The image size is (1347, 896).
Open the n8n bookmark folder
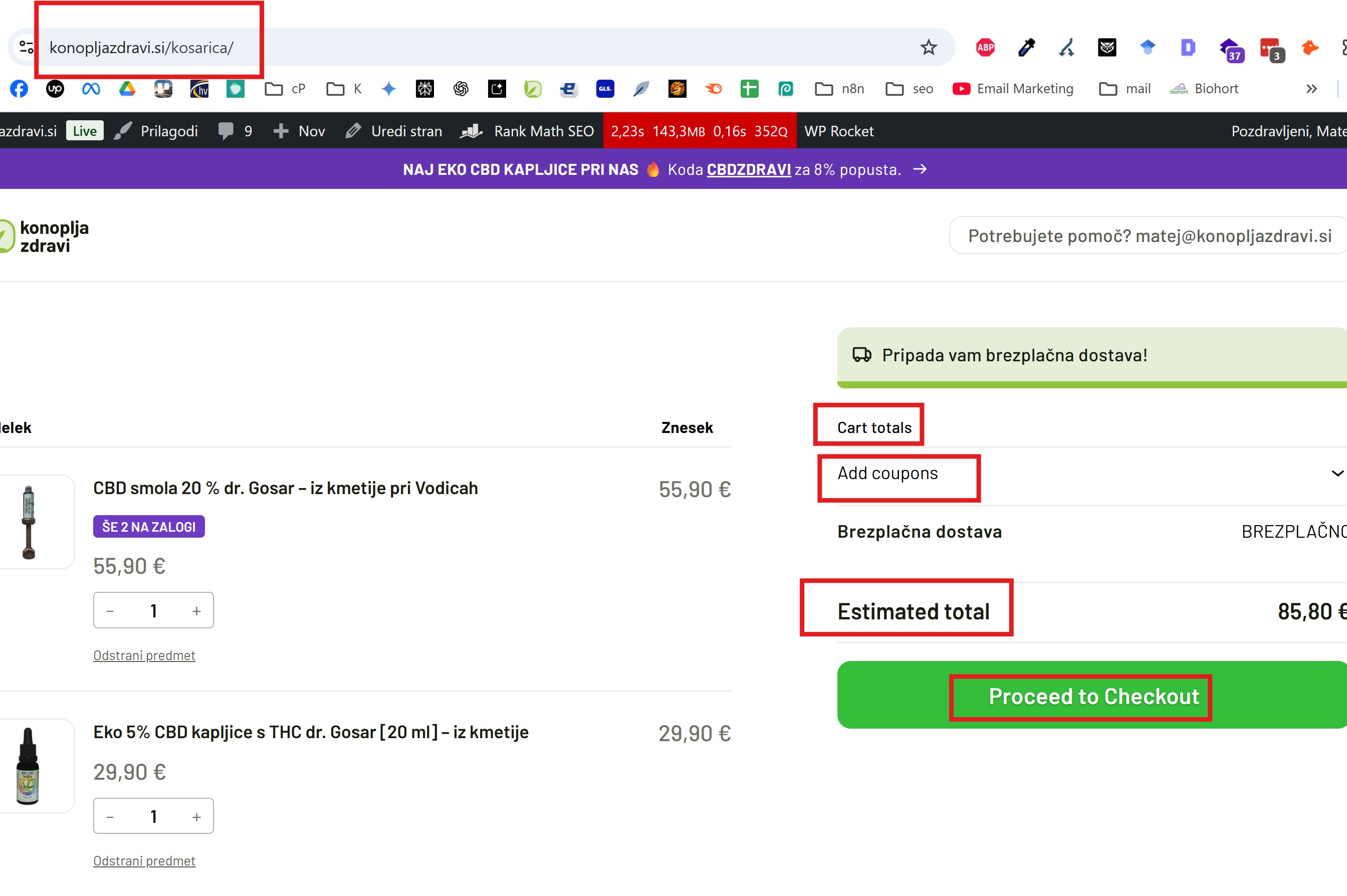[839, 89]
